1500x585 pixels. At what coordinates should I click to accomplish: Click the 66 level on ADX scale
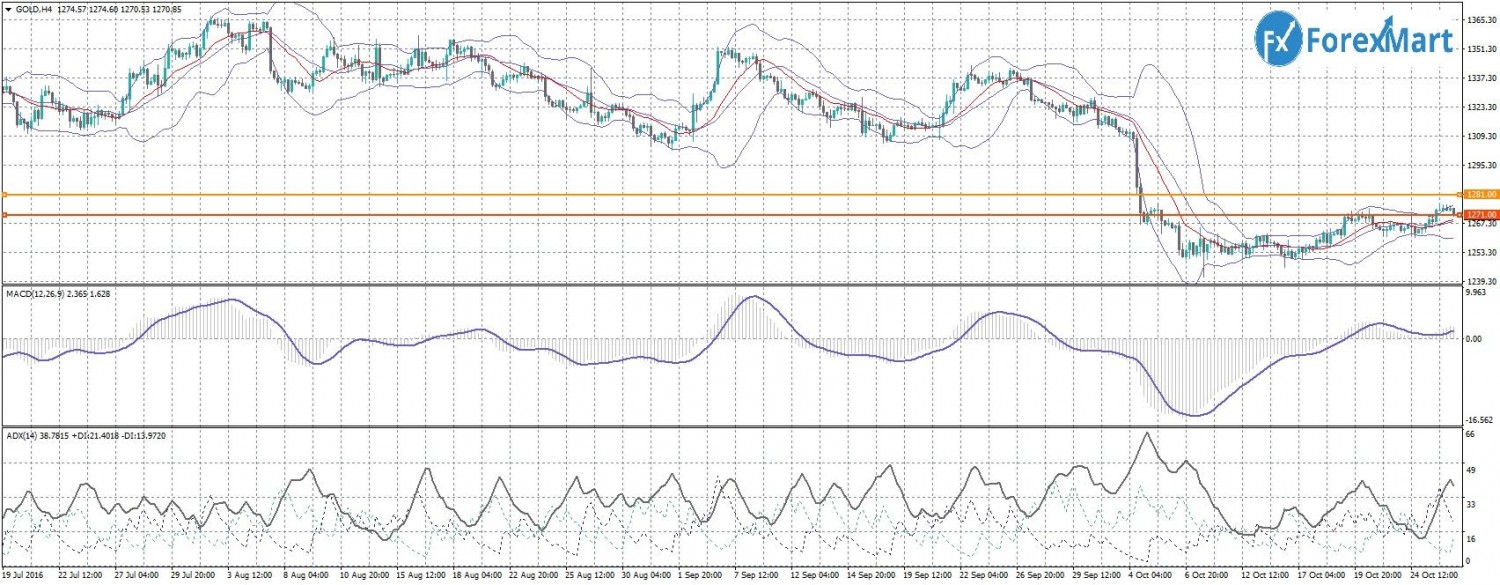pyautogui.click(x=1470, y=436)
